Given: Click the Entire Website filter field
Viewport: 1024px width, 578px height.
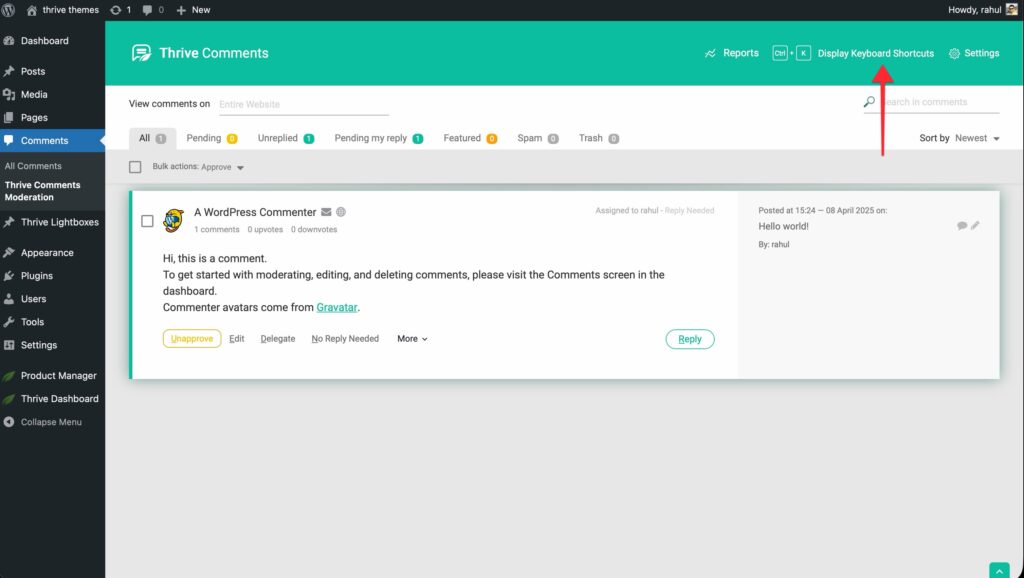Looking at the screenshot, I should [x=303, y=104].
